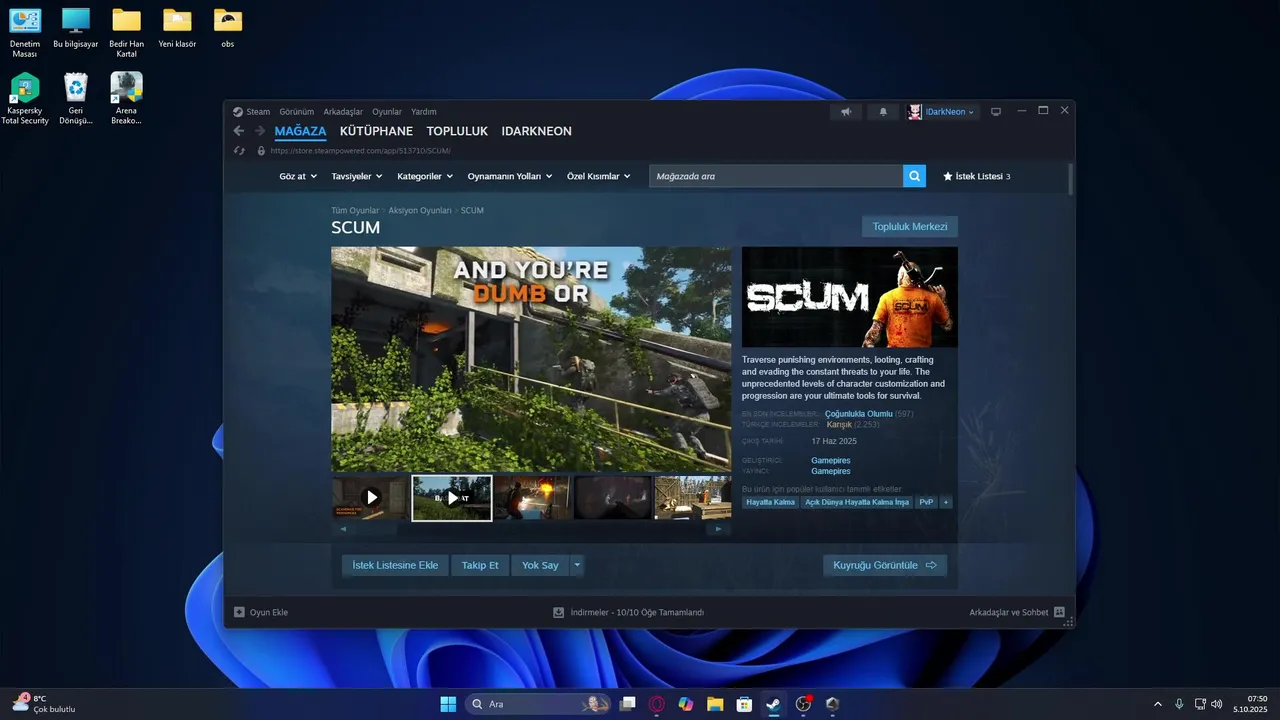Open Microsoft Store from the taskbar
The width and height of the screenshot is (1280, 720).
click(x=744, y=704)
